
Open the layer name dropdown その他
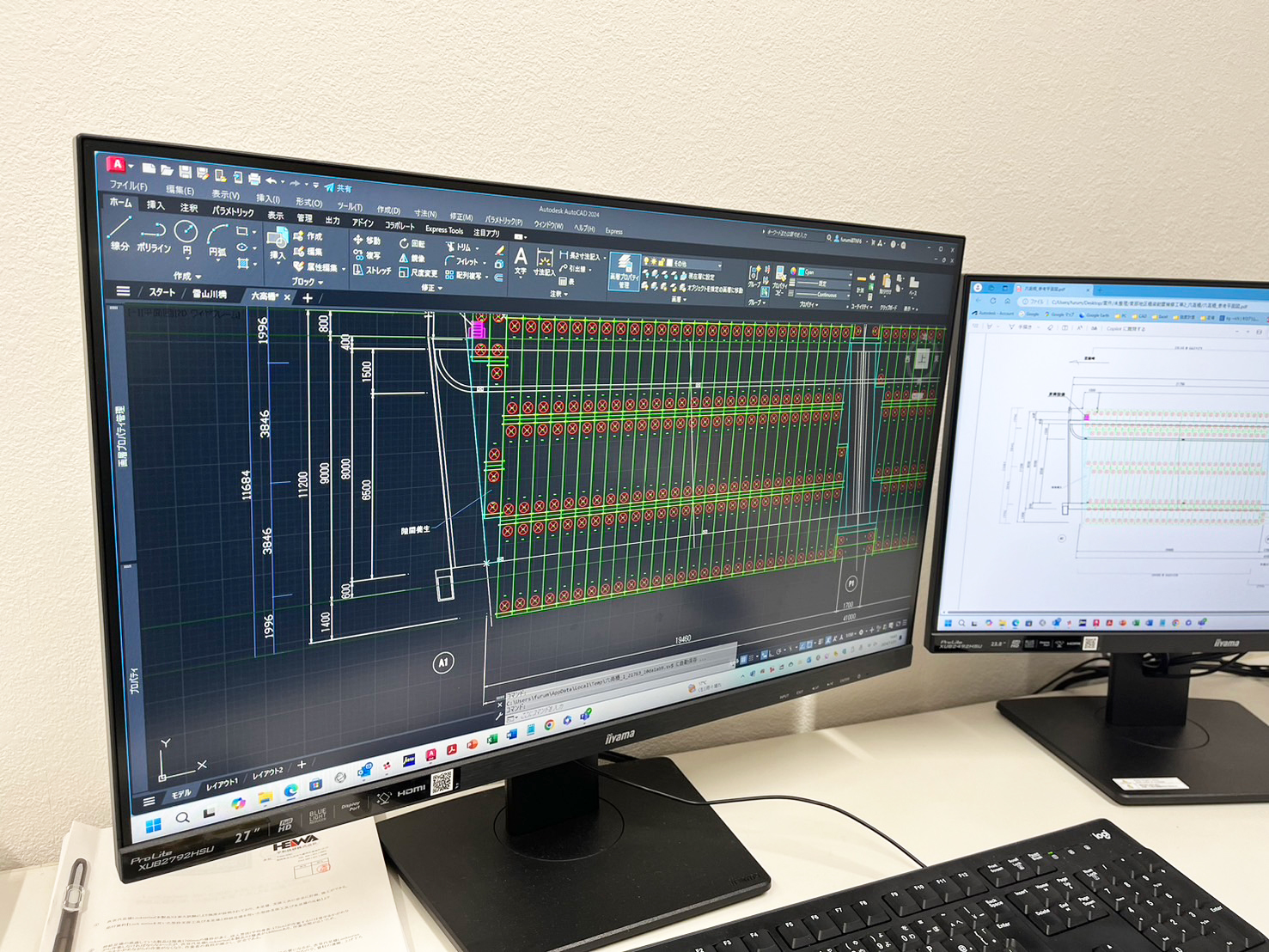click(x=696, y=264)
